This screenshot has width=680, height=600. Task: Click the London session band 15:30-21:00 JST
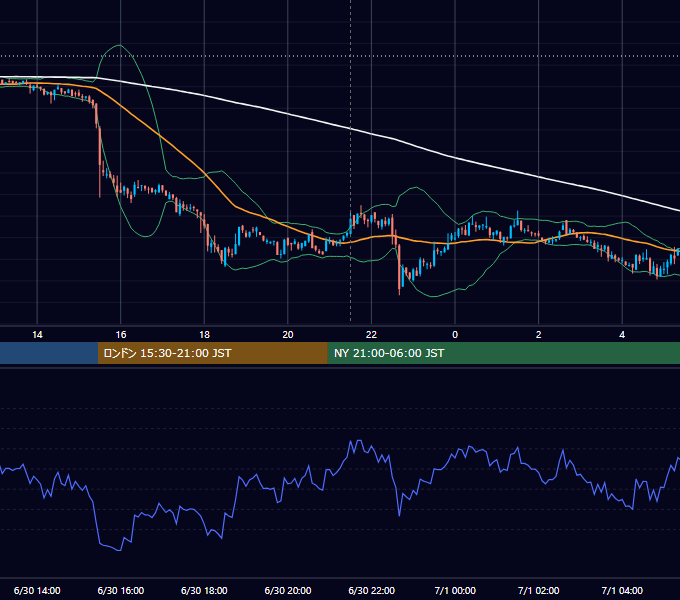(x=212, y=353)
